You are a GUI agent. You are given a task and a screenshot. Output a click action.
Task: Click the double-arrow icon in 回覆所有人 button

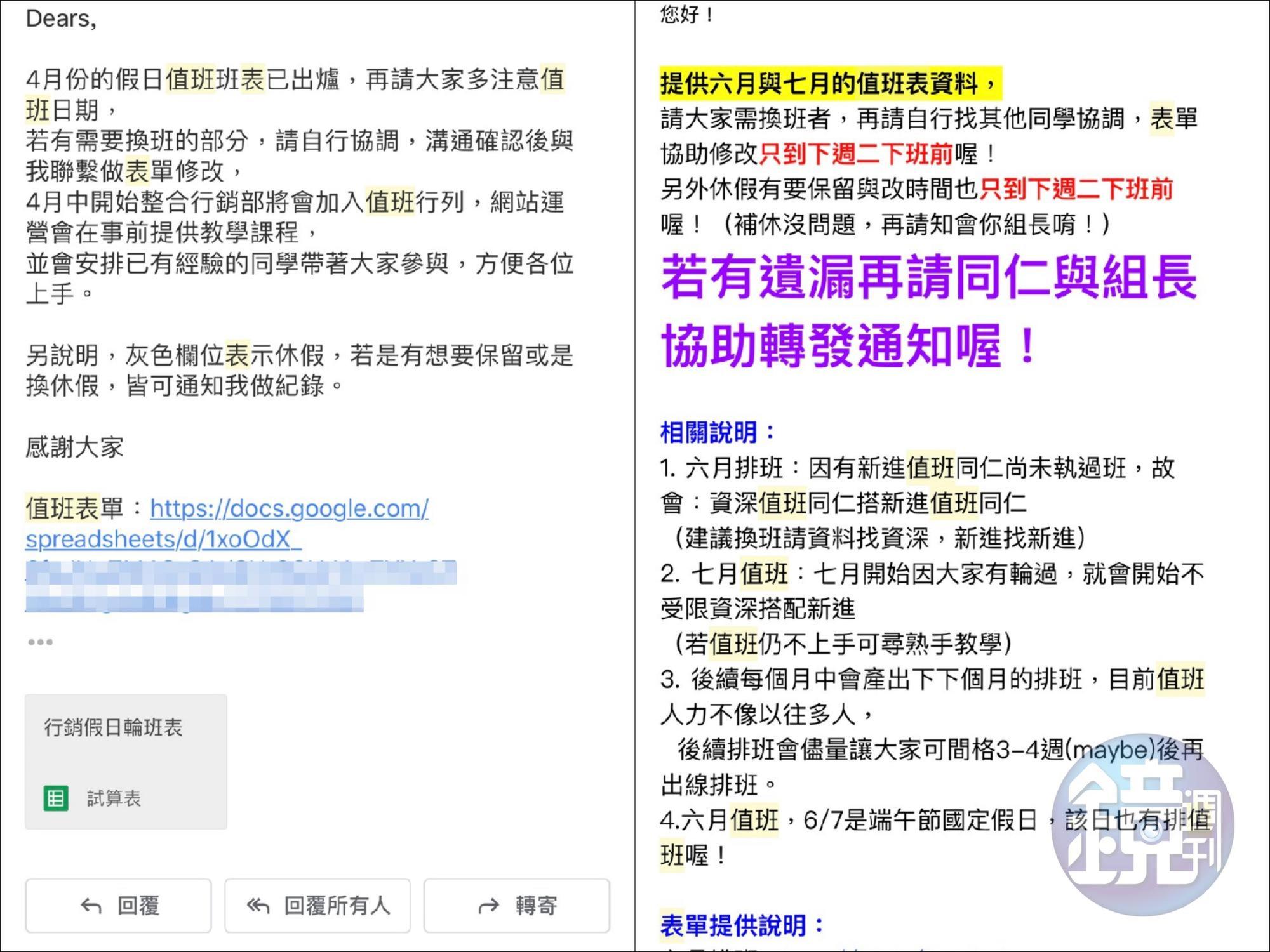tap(258, 906)
